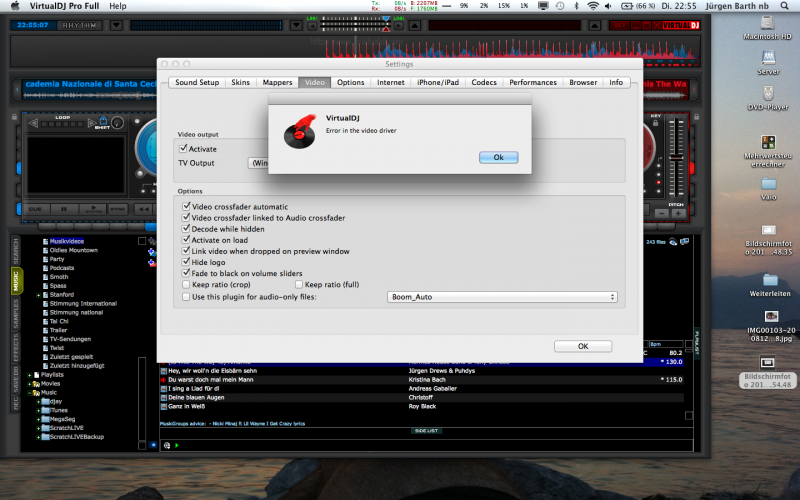Click right deck pitch plus button
This screenshot has width=800, height=500.
pyautogui.click(x=678, y=213)
